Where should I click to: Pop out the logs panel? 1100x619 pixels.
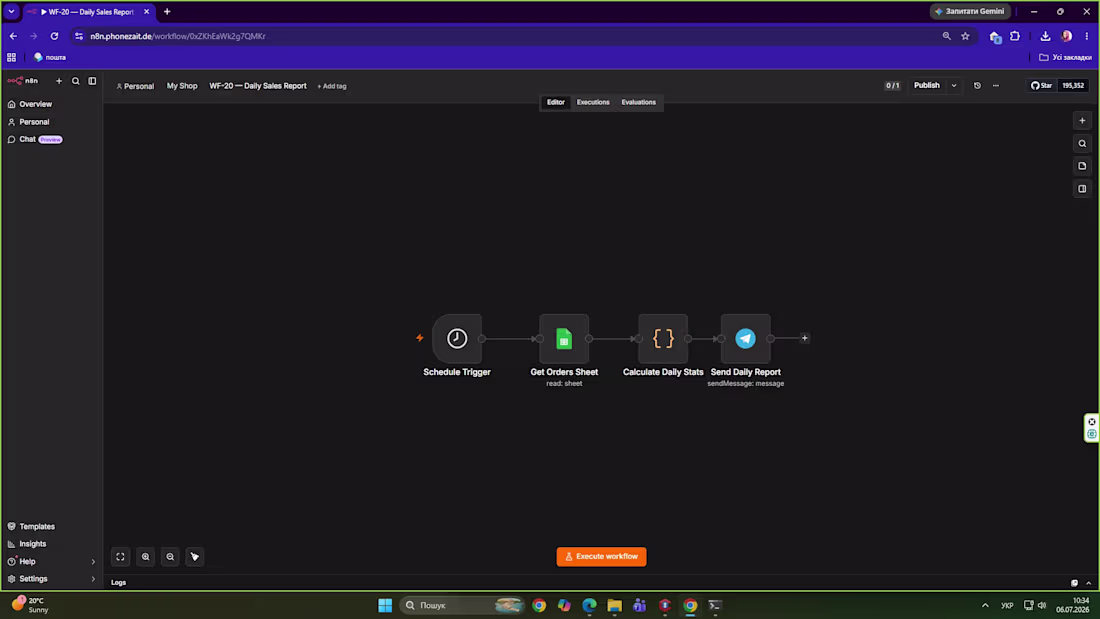point(1074,583)
